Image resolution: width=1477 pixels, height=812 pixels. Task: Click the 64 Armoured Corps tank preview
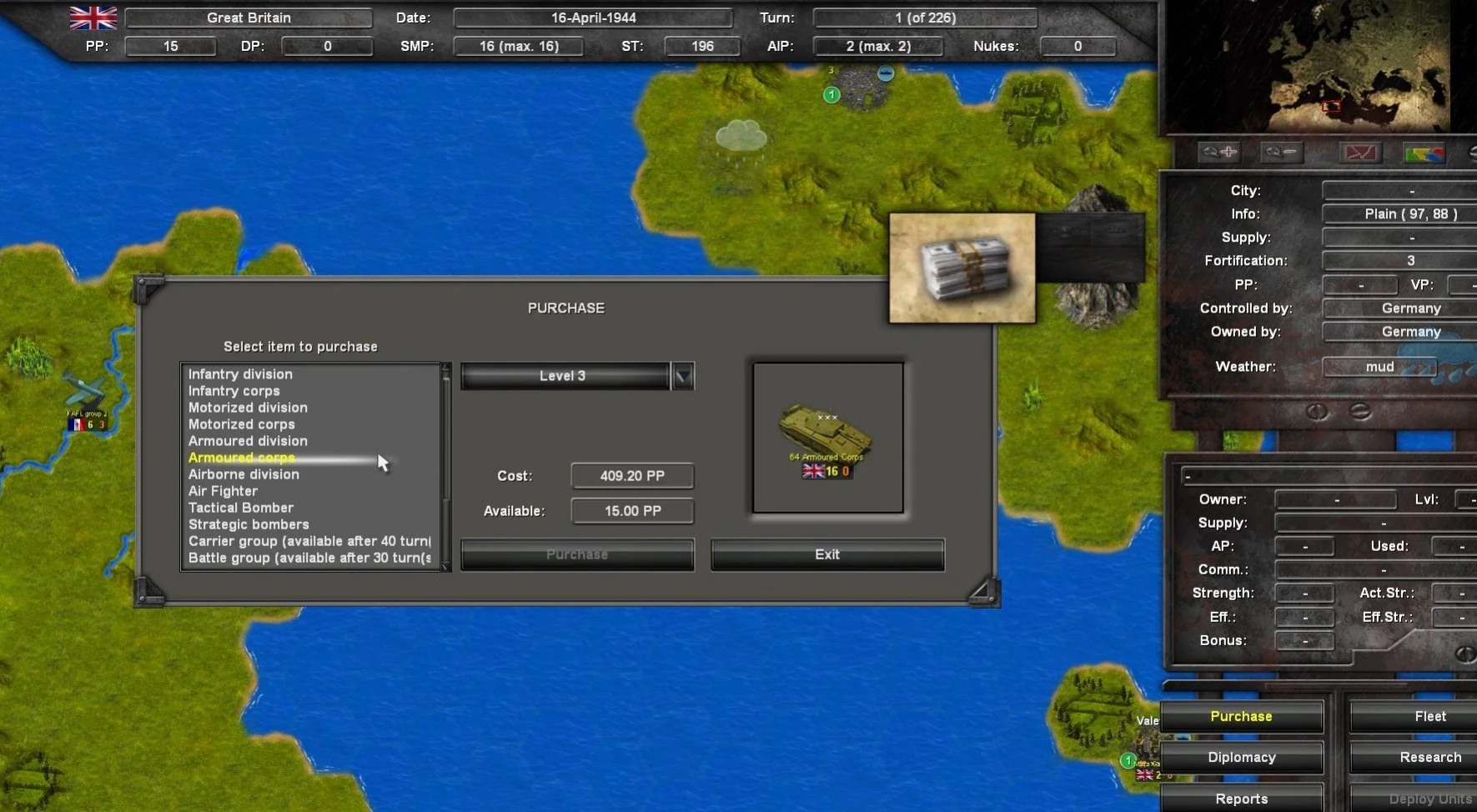point(827,438)
